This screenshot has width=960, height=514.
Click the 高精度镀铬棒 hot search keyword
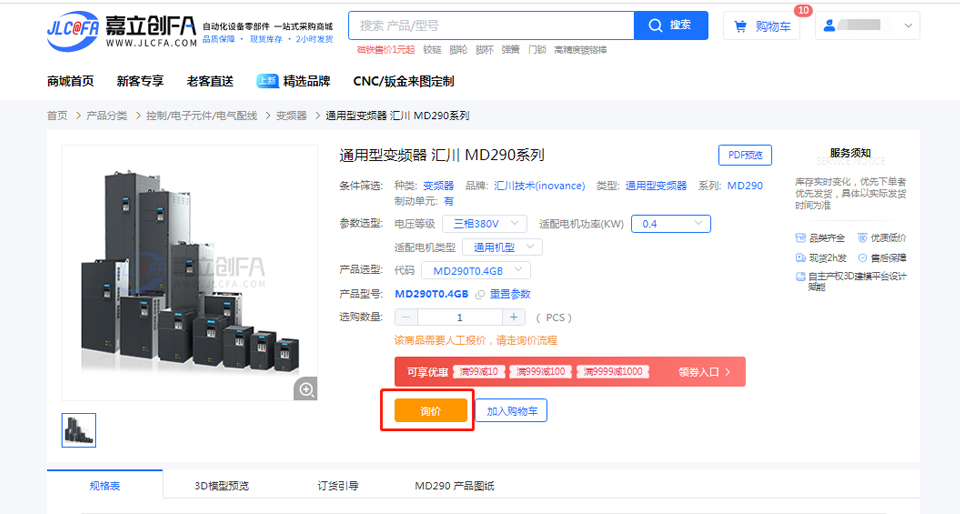580,50
